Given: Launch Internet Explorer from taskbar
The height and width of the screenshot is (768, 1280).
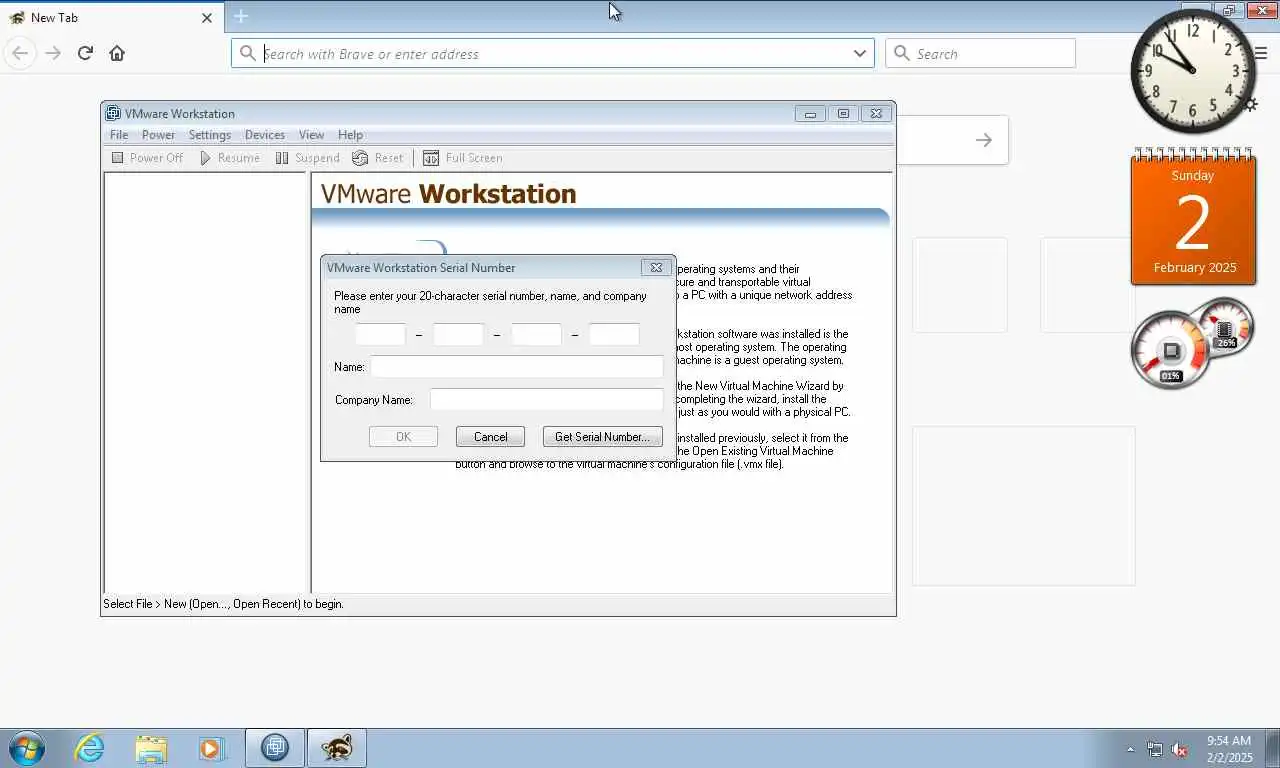Looking at the screenshot, I should [x=89, y=748].
